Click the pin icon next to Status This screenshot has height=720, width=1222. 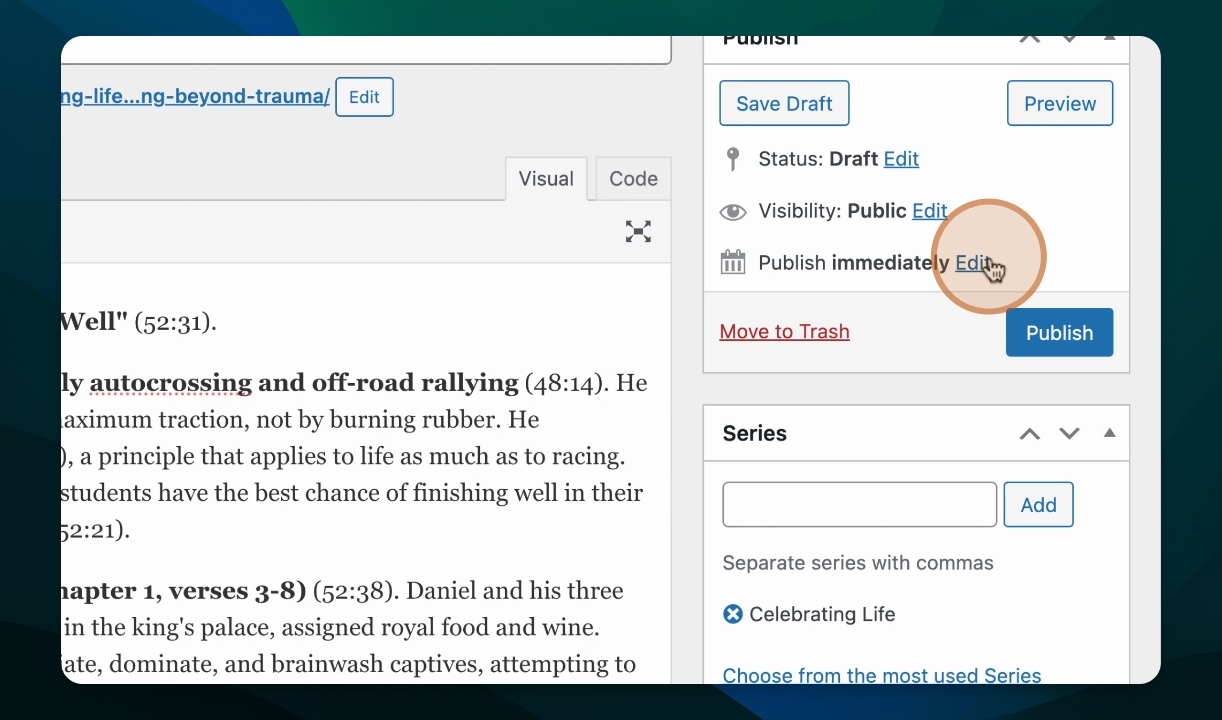(x=733, y=159)
